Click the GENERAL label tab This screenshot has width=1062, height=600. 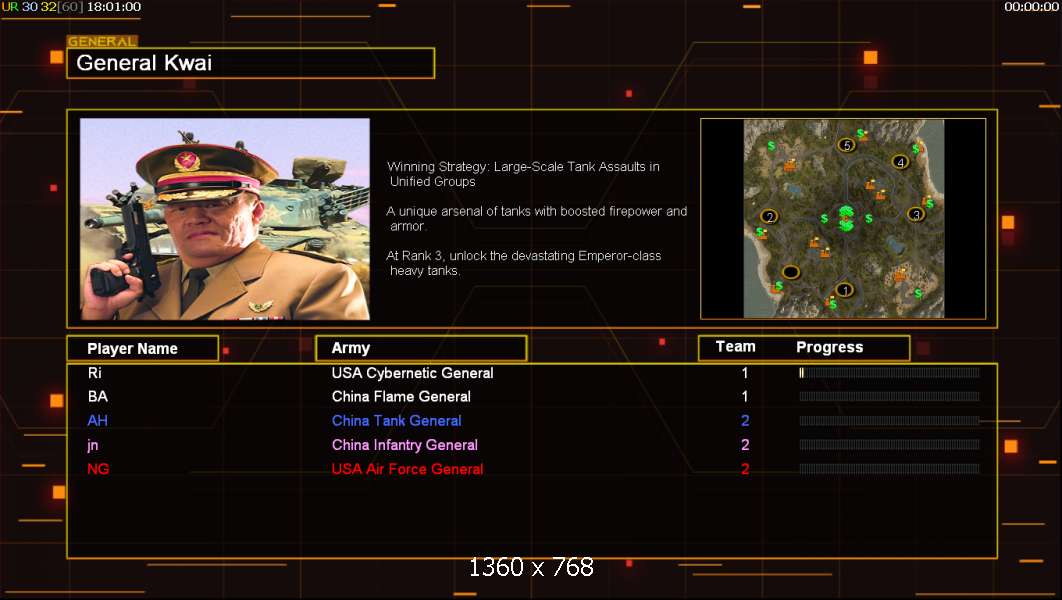point(102,41)
